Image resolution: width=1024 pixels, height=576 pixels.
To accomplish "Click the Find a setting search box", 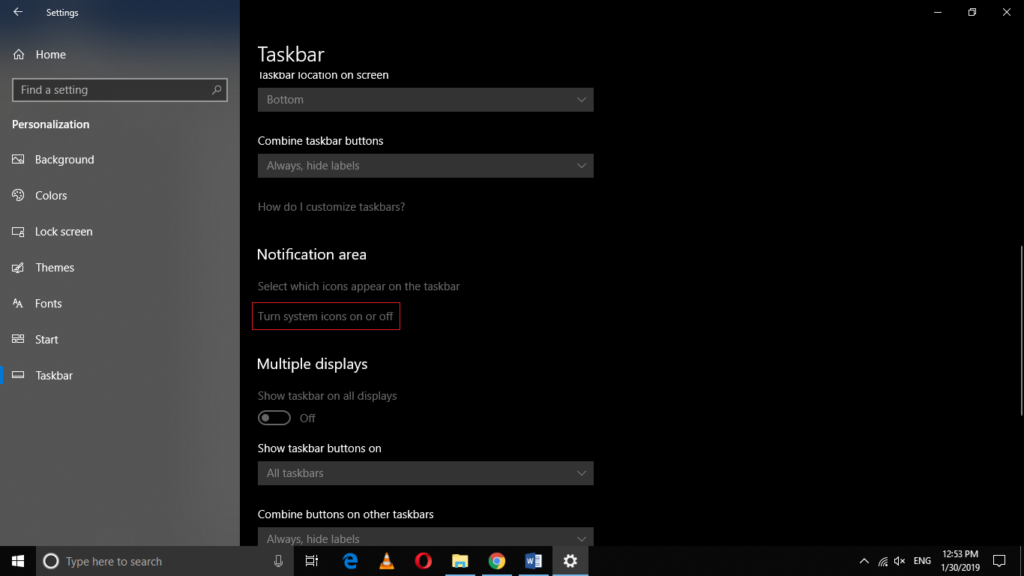I will [x=120, y=90].
